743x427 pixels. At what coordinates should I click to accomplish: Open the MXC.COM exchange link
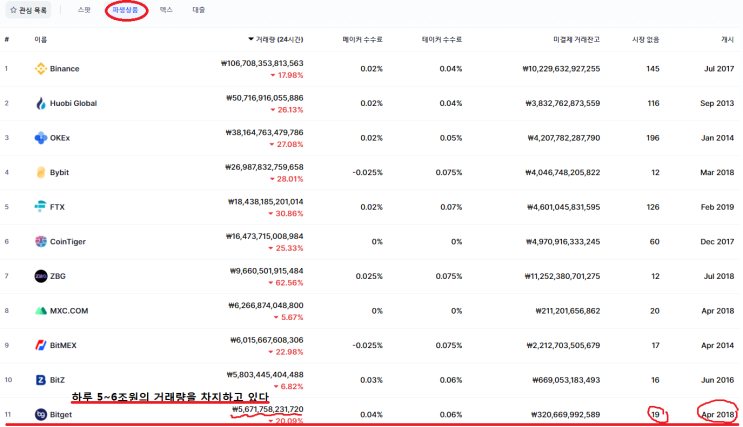click(x=69, y=311)
